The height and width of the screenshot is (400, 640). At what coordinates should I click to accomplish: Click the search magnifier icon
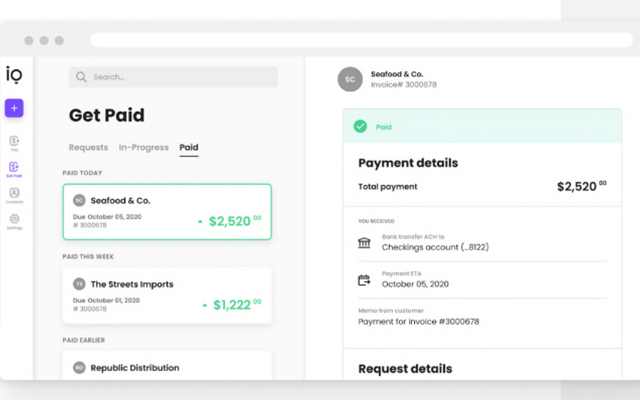[81, 77]
